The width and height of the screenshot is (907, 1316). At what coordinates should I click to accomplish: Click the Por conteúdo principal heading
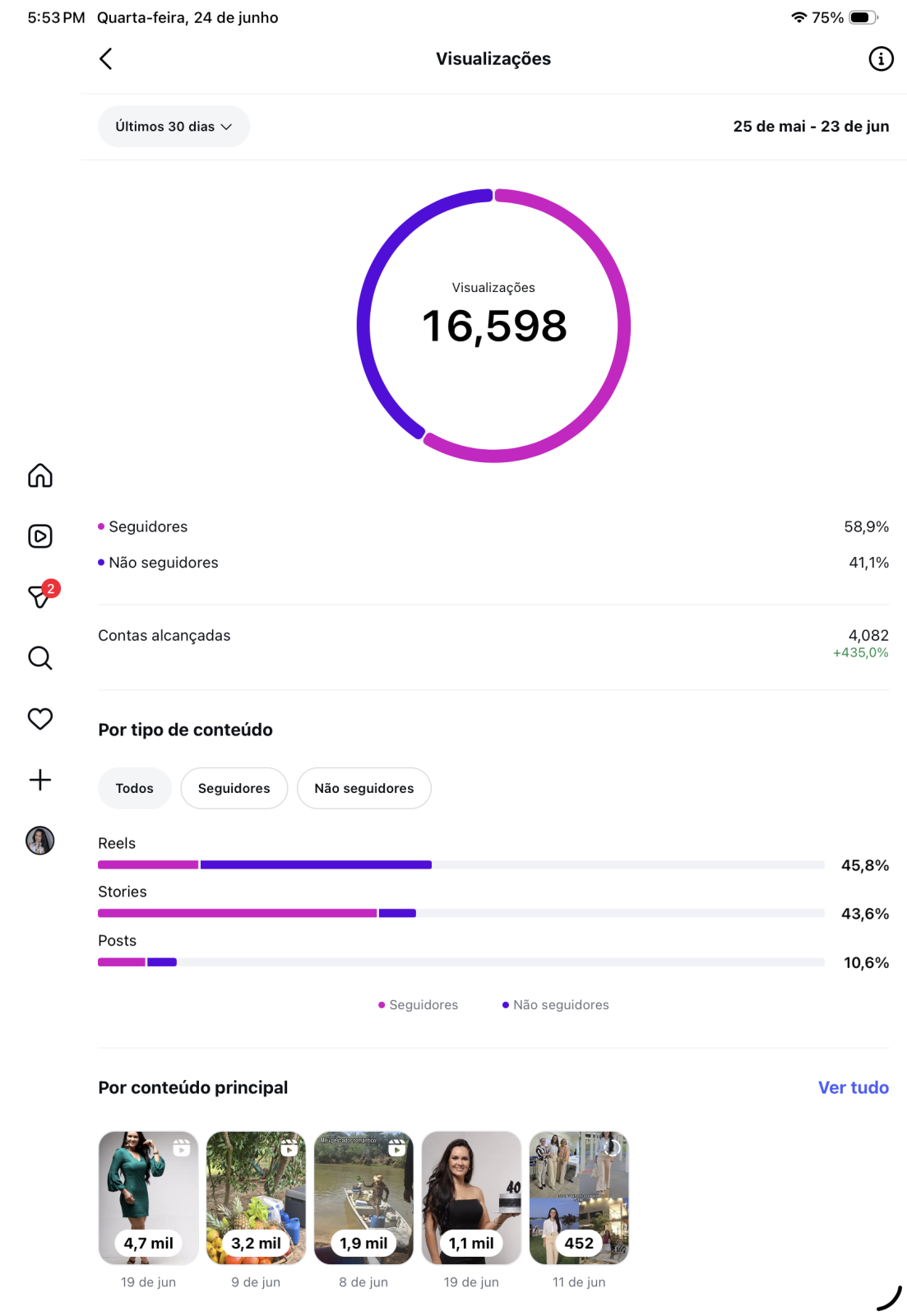(193, 1087)
